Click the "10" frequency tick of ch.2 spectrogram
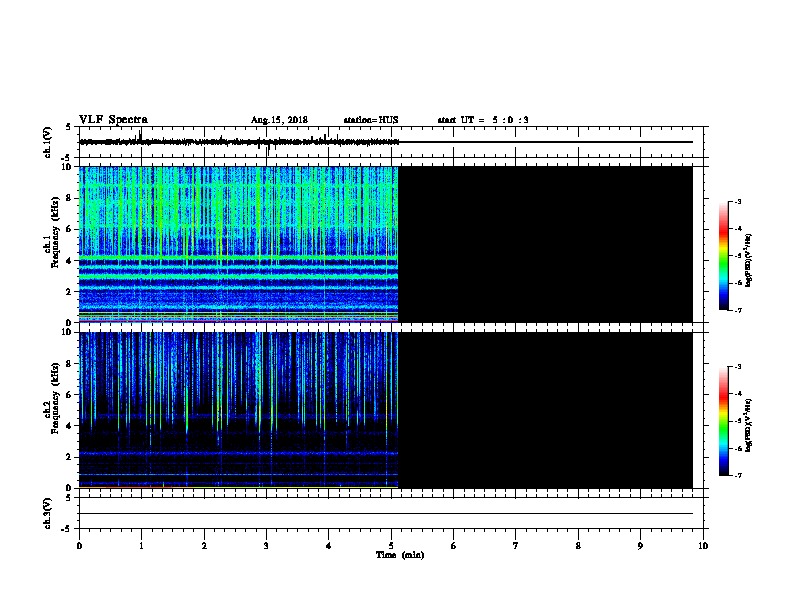 pyautogui.click(x=67, y=332)
